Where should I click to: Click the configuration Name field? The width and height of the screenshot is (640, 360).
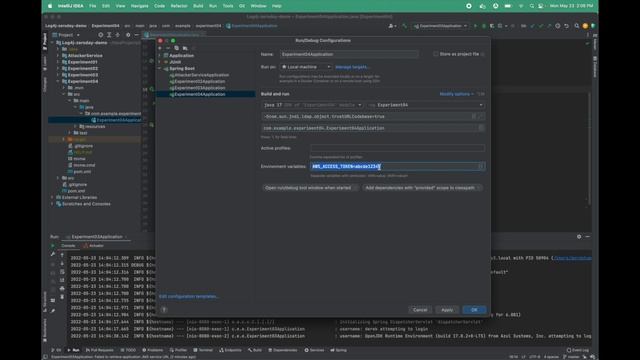[x=349, y=54]
